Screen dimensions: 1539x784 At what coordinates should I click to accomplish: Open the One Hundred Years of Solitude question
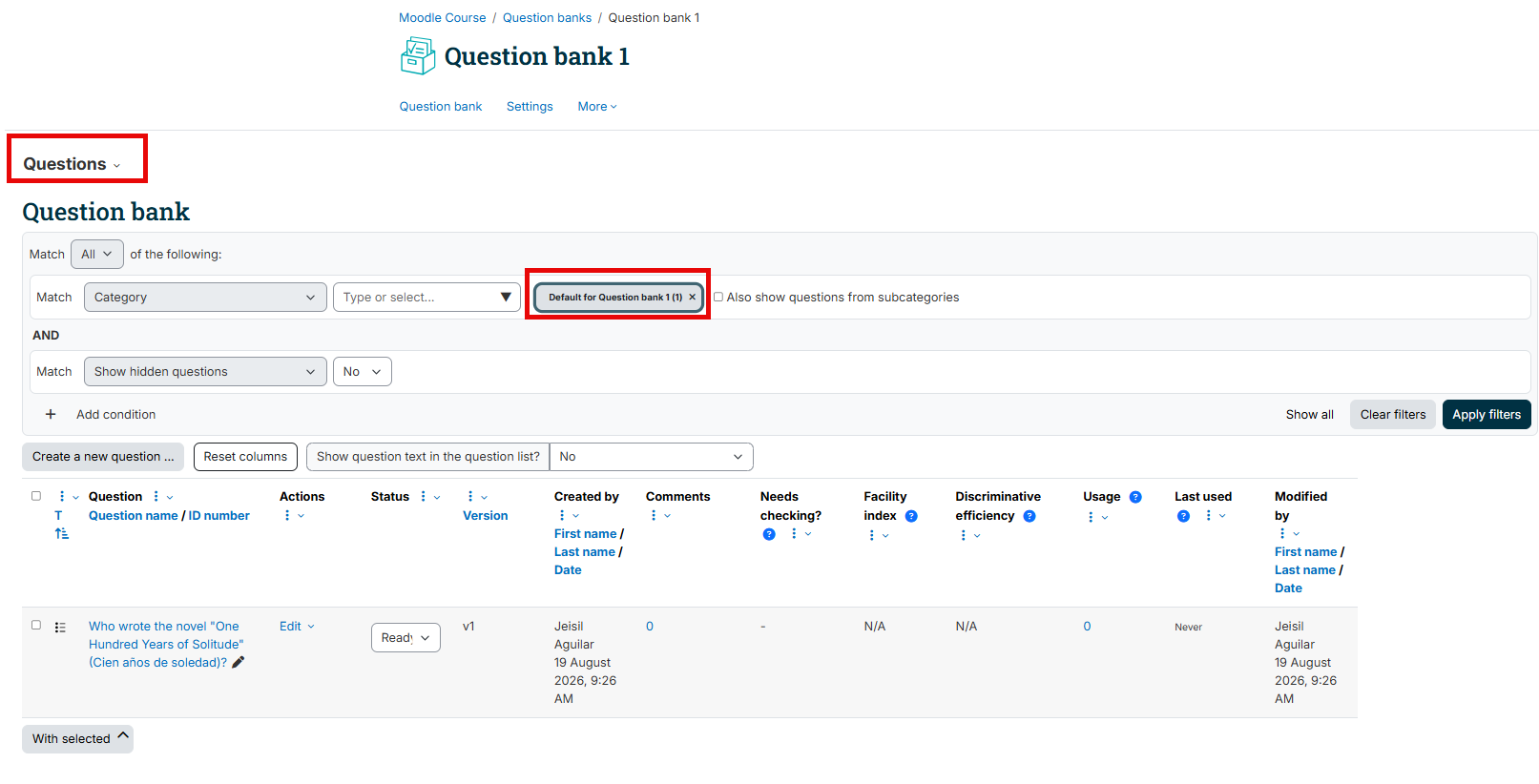click(166, 645)
